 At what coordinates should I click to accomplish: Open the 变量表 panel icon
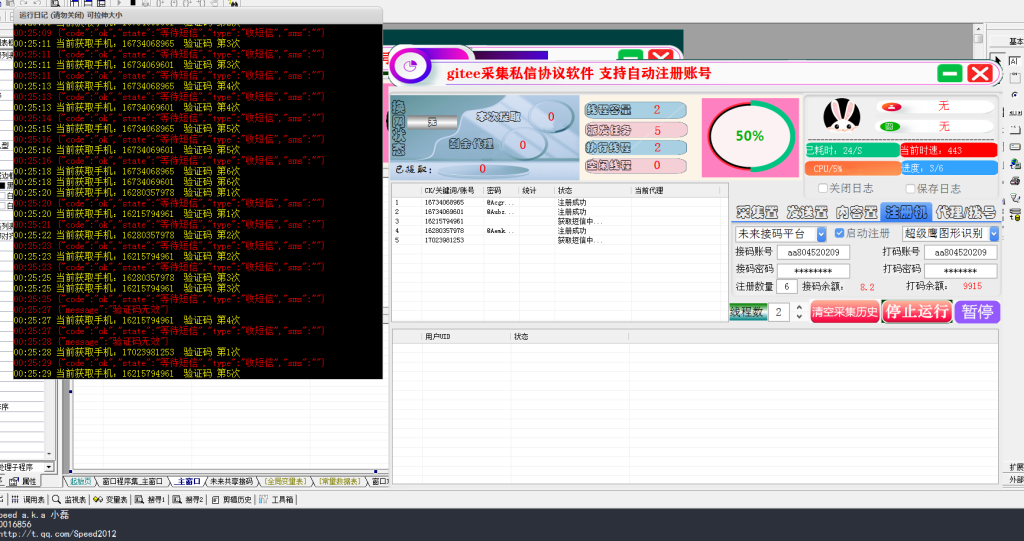(99, 499)
